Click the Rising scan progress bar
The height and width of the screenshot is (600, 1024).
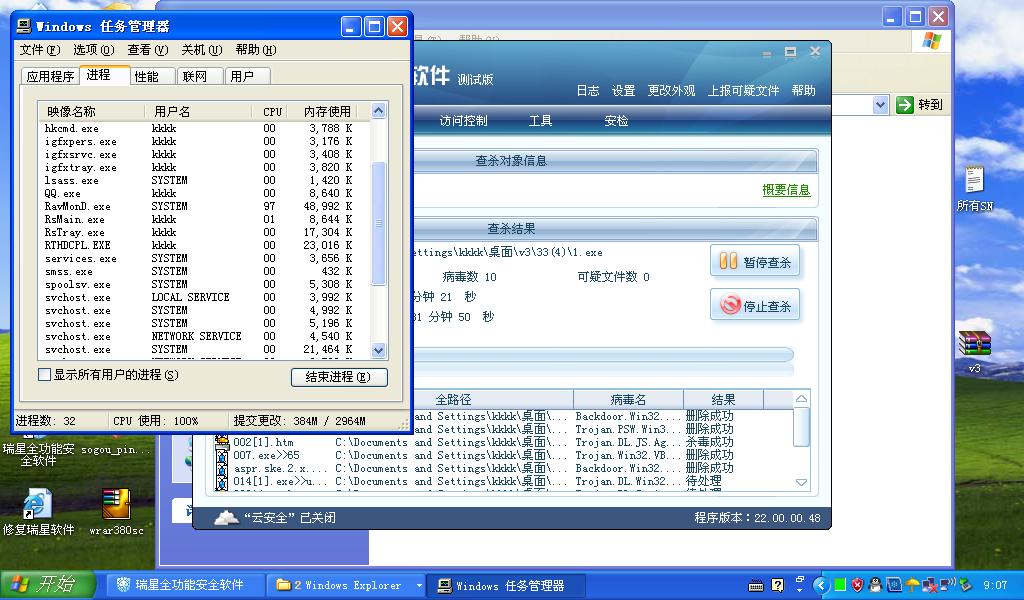[x=603, y=355]
